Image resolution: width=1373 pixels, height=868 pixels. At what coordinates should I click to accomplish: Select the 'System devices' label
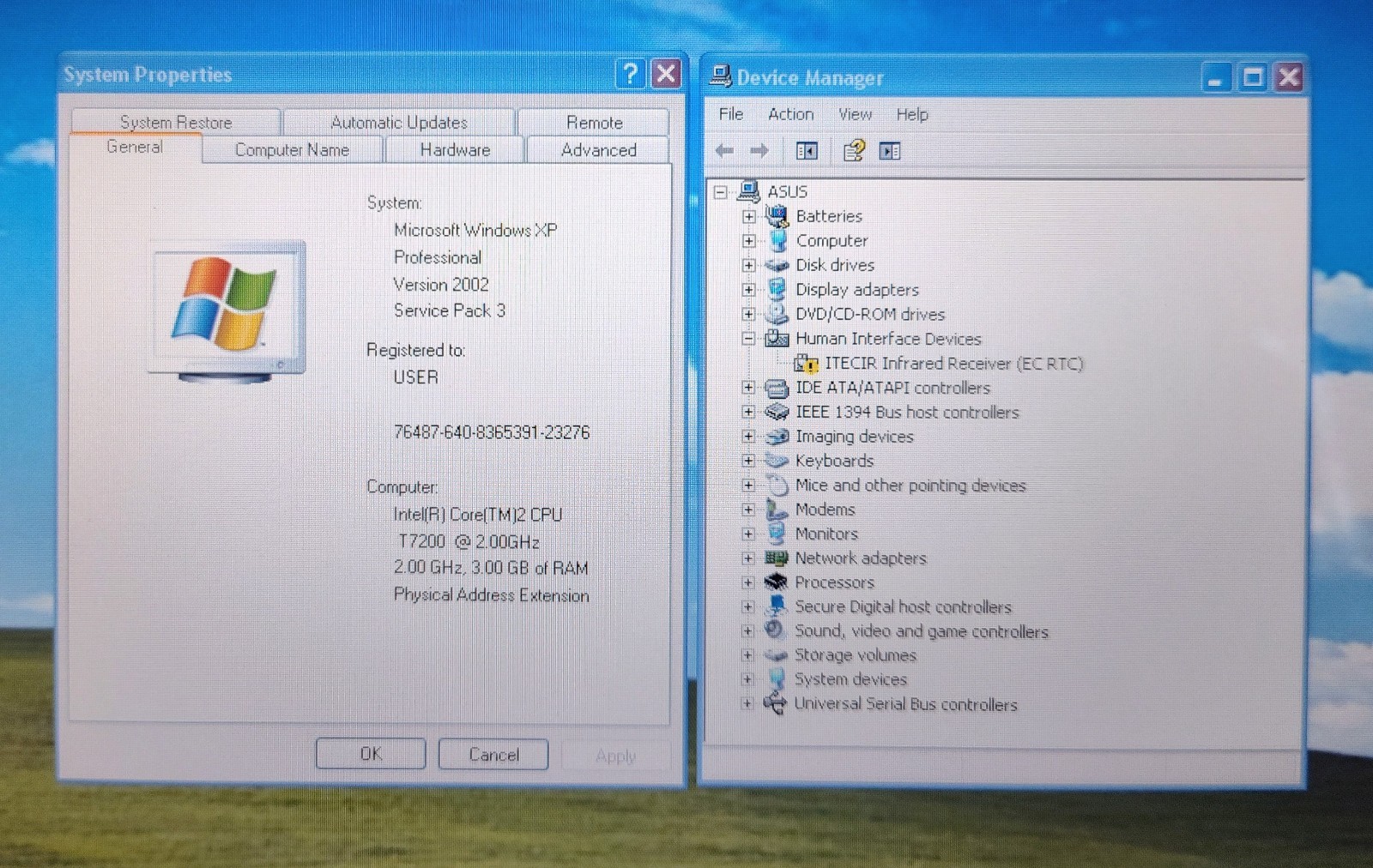click(x=850, y=679)
